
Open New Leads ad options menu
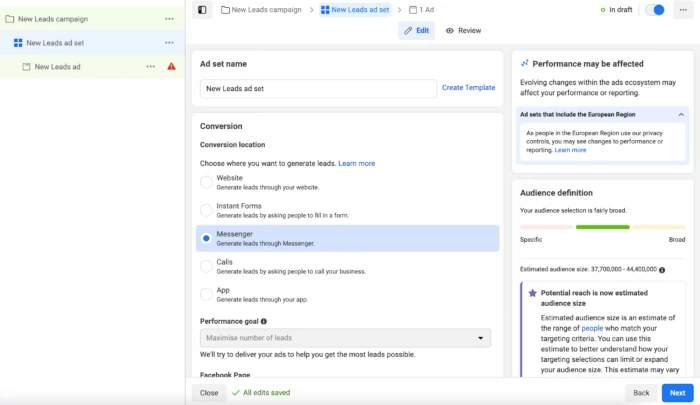point(150,67)
